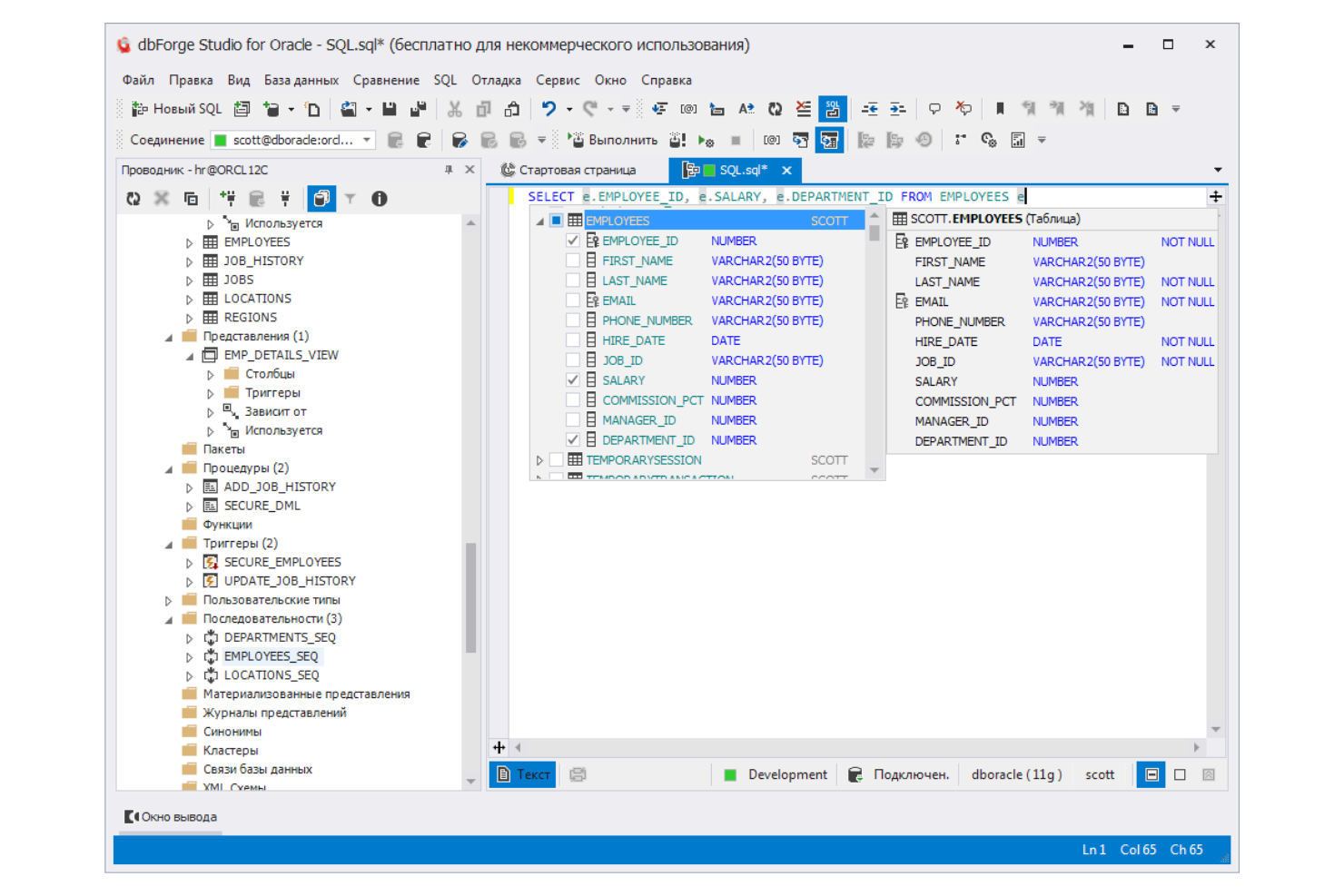Image resolution: width=1344 pixels, height=896 pixels.
Task: Click the refresh icon in Explorer panel toolbar
Action: pyautogui.click(x=133, y=199)
